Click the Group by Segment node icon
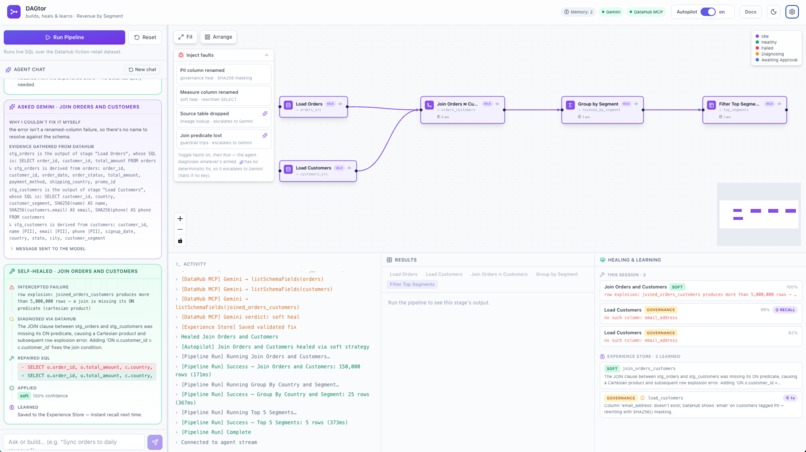 point(570,105)
